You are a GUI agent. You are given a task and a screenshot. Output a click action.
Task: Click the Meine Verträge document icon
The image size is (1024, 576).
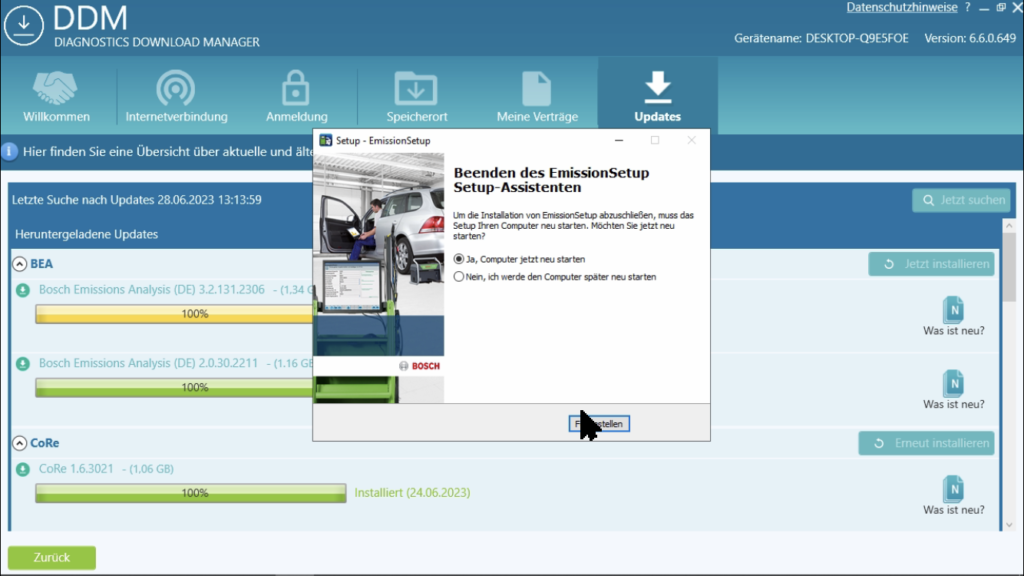[x=537, y=89]
